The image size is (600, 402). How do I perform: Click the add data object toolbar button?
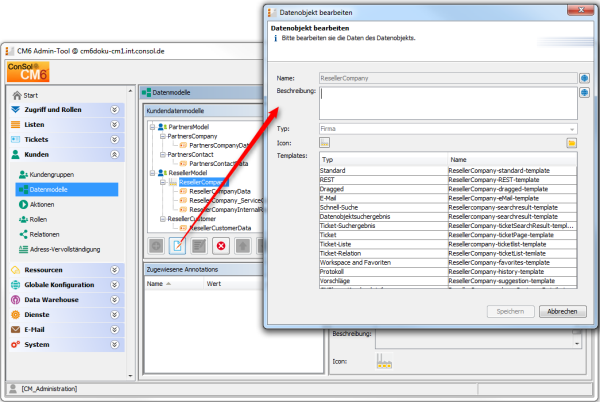point(156,246)
